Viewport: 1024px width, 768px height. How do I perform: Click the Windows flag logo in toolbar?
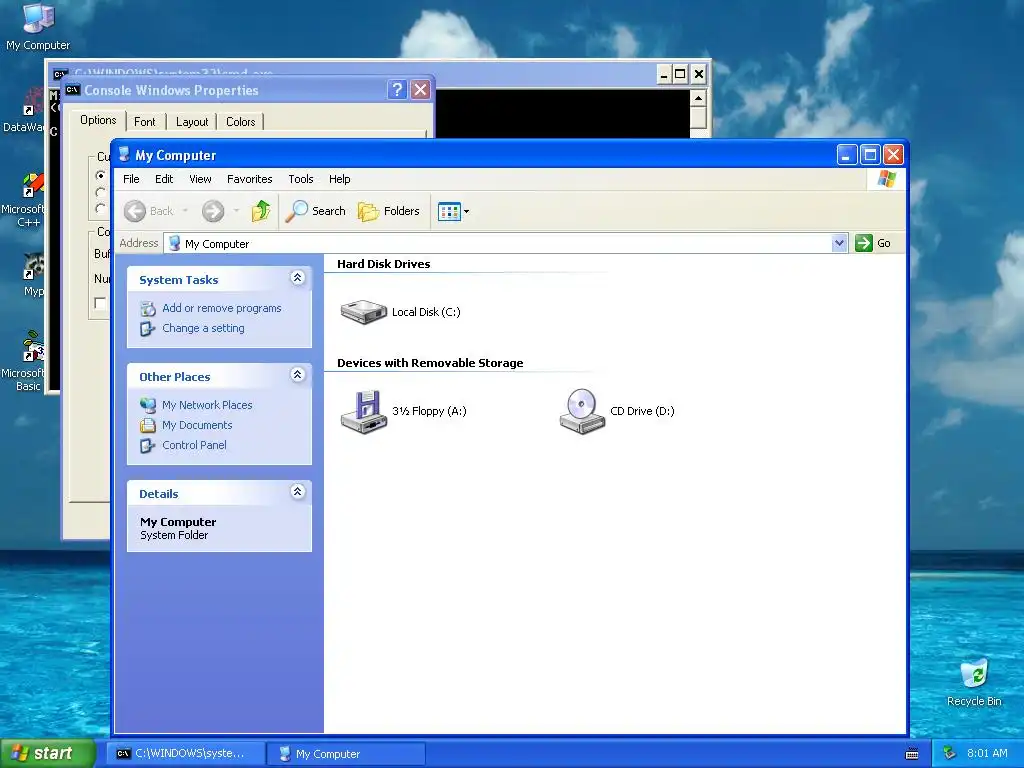[x=886, y=179]
